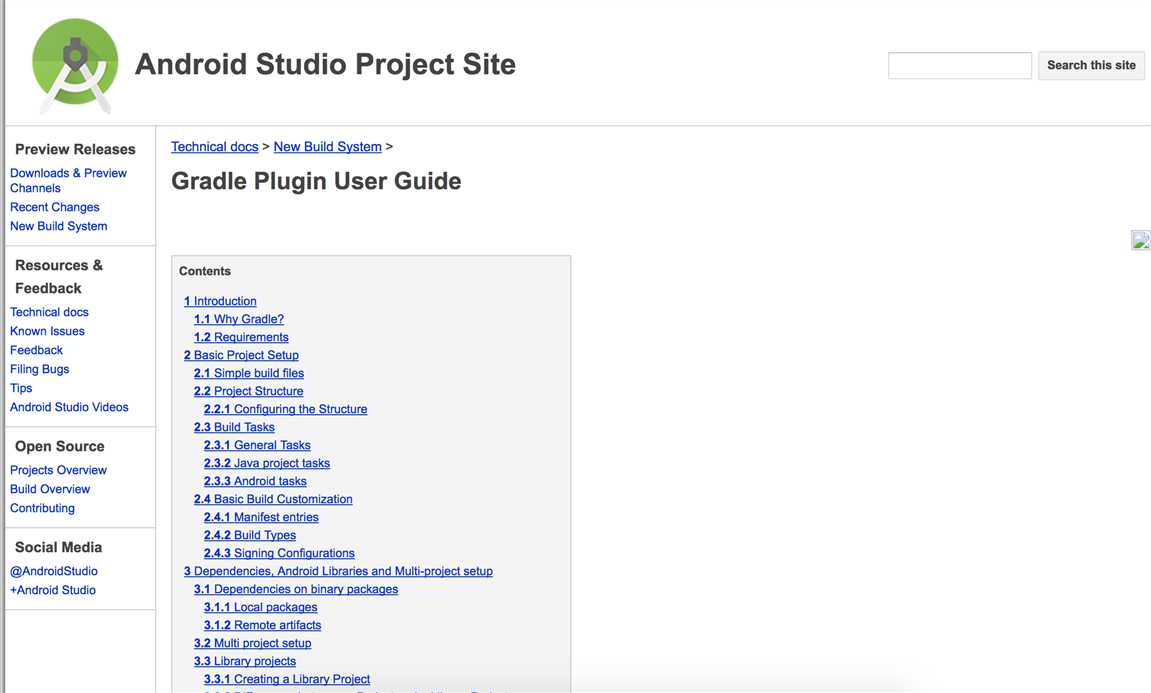Click the Gradle Plugin User Guide heading
Image resolution: width=1151 pixels, height=693 pixels.
(x=316, y=181)
